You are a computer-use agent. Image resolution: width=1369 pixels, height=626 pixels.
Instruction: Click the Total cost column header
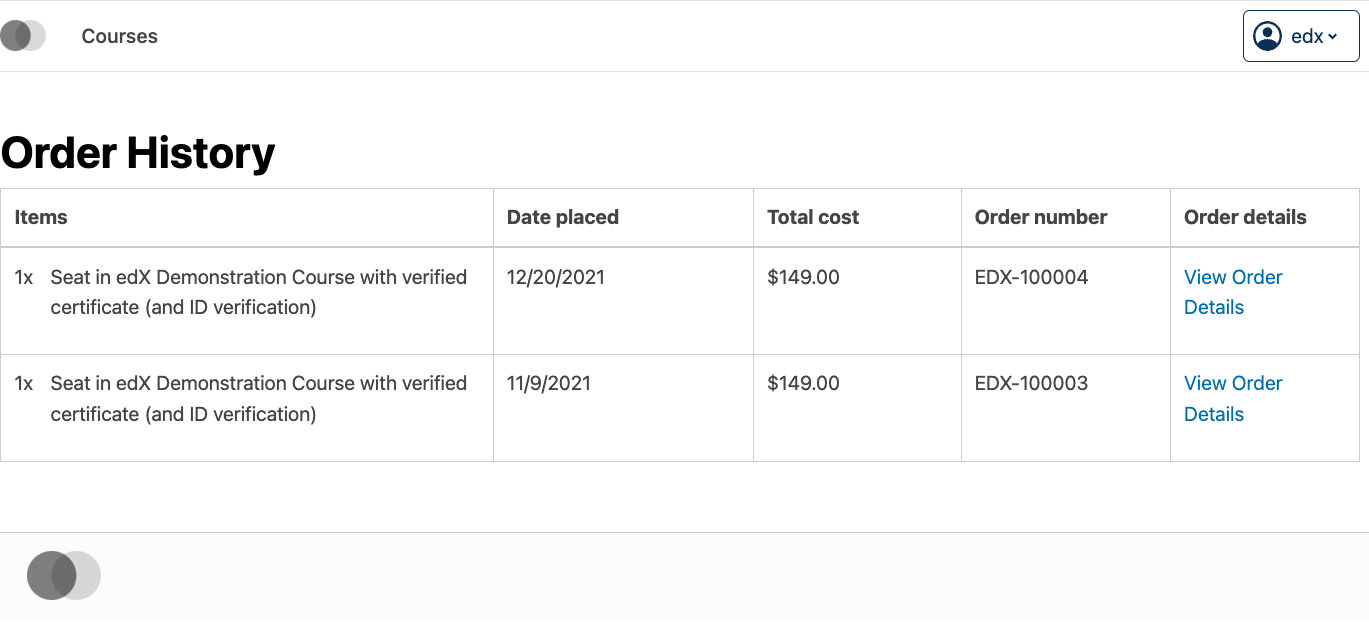(812, 217)
